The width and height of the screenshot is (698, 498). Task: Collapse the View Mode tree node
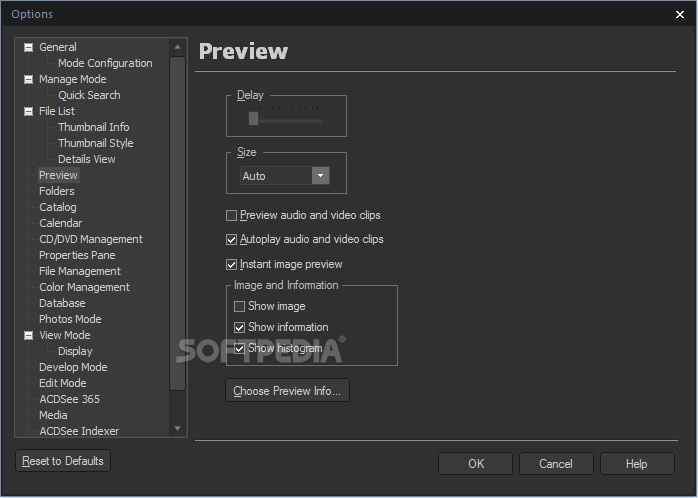pyautogui.click(x=28, y=335)
